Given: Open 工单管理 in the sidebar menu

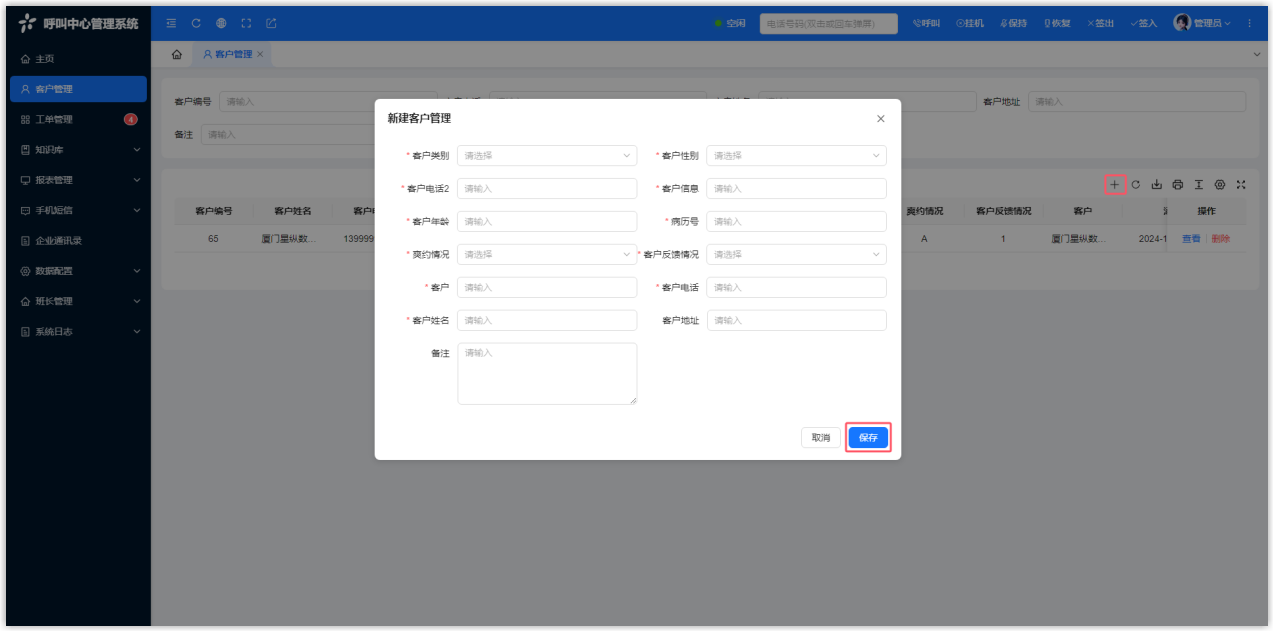Looking at the screenshot, I should coord(55,120).
